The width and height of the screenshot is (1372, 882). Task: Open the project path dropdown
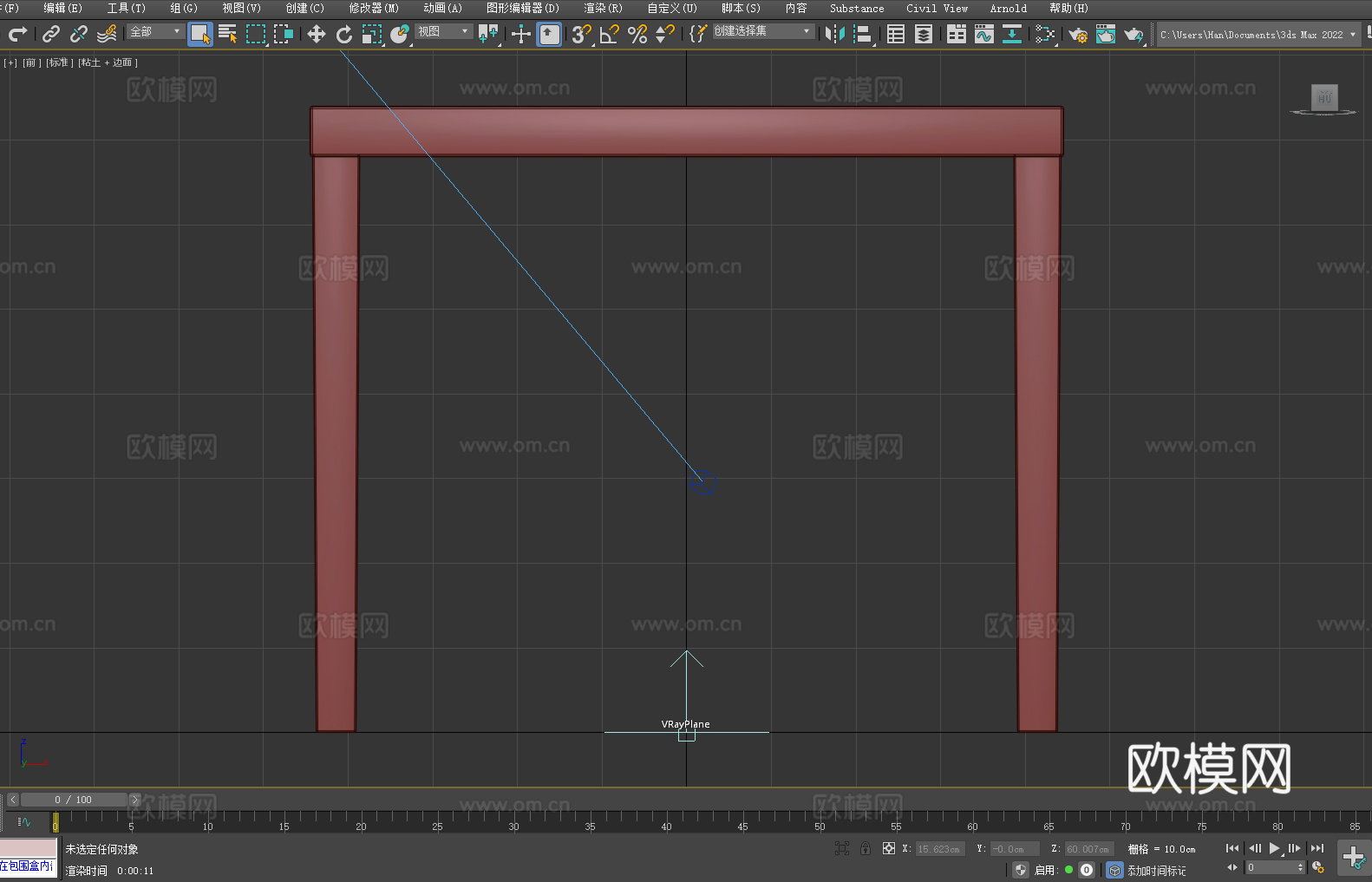tap(1258, 35)
